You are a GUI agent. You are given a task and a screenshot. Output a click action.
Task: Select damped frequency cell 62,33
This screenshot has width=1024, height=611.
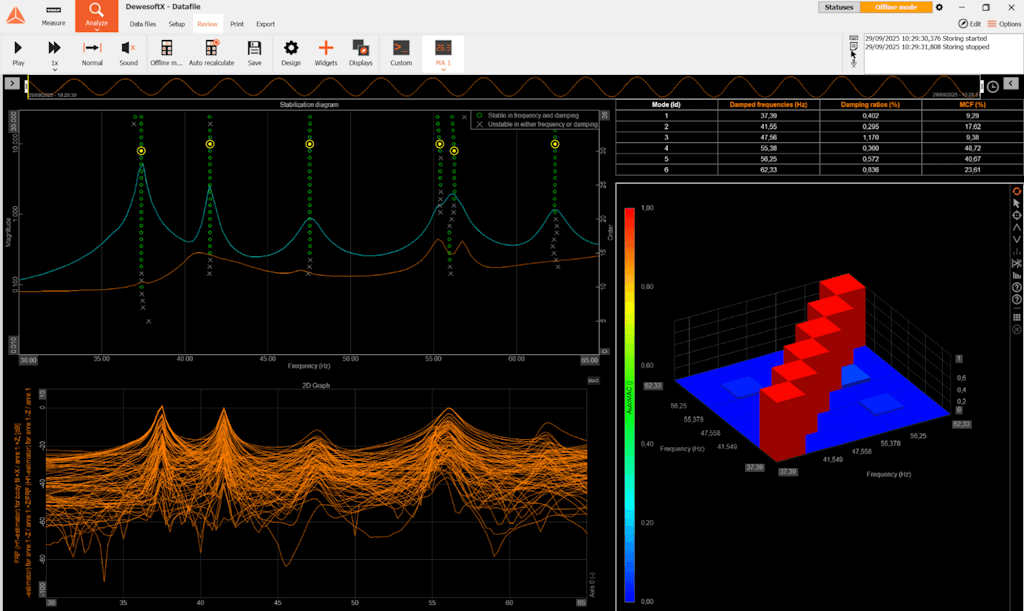(x=768, y=170)
